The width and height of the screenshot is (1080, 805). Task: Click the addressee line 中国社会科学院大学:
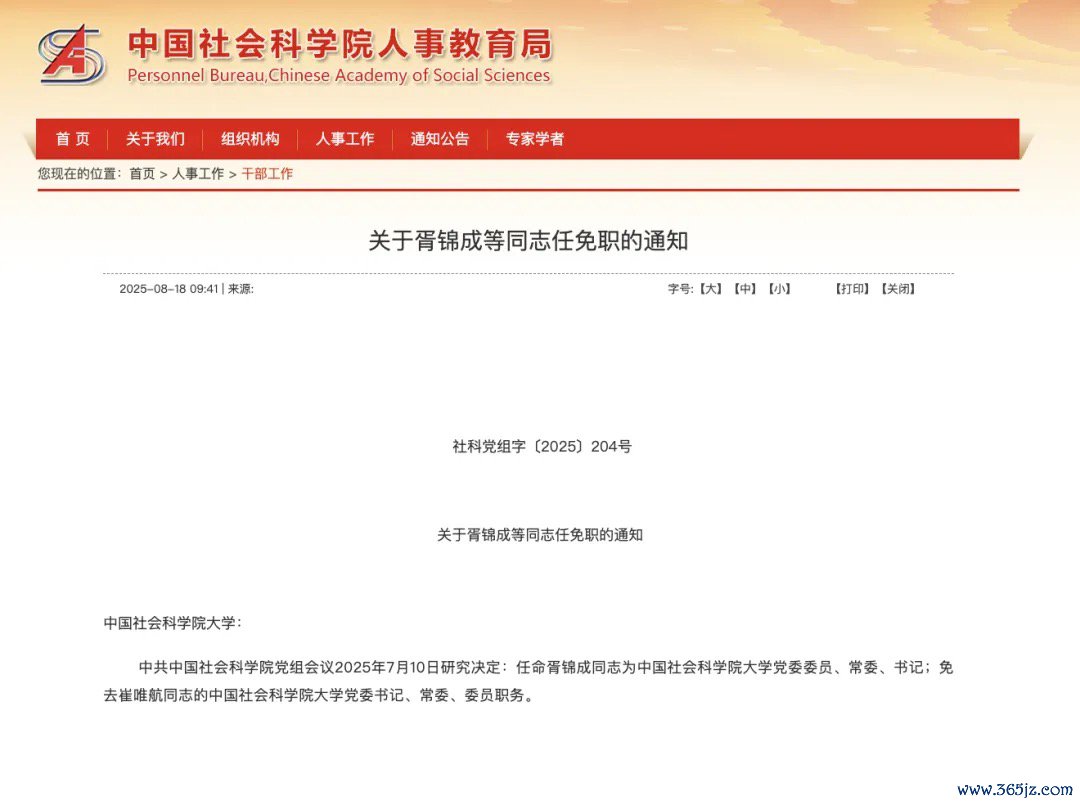click(x=172, y=623)
